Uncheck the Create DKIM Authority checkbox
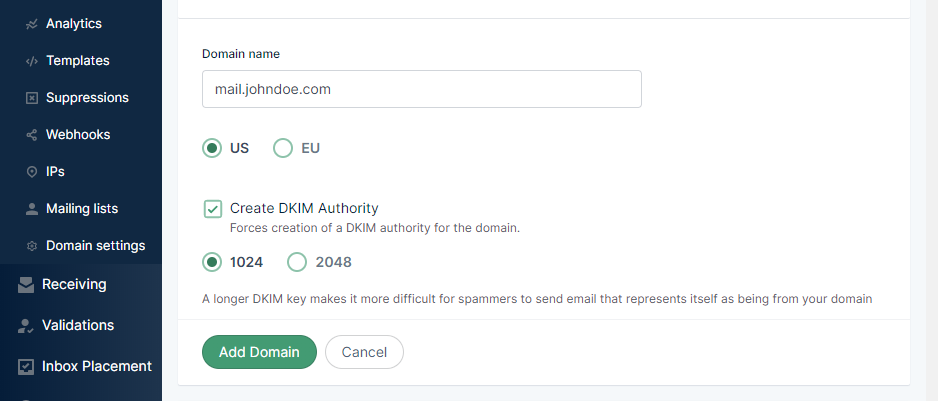 (x=213, y=209)
